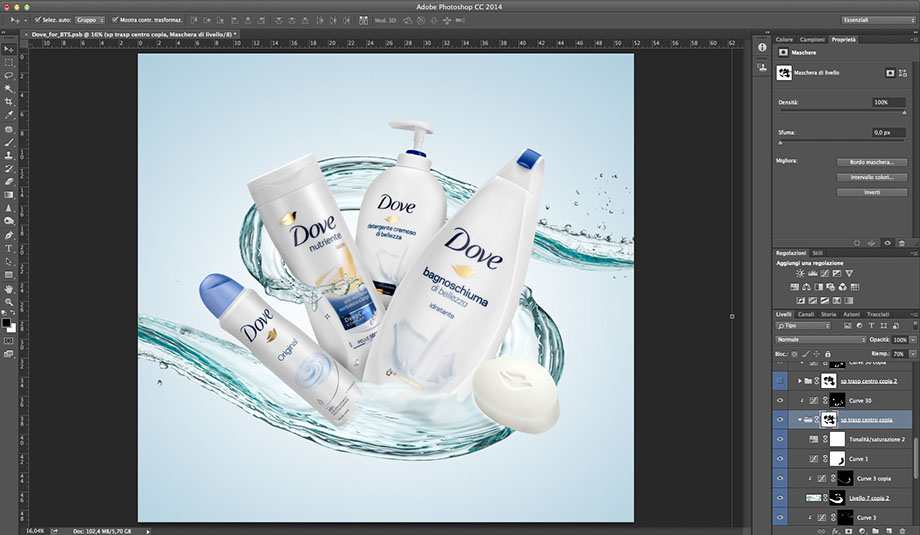The image size is (920, 535).
Task: Open the Essenziali workspace dropdown
Action: pos(877,20)
